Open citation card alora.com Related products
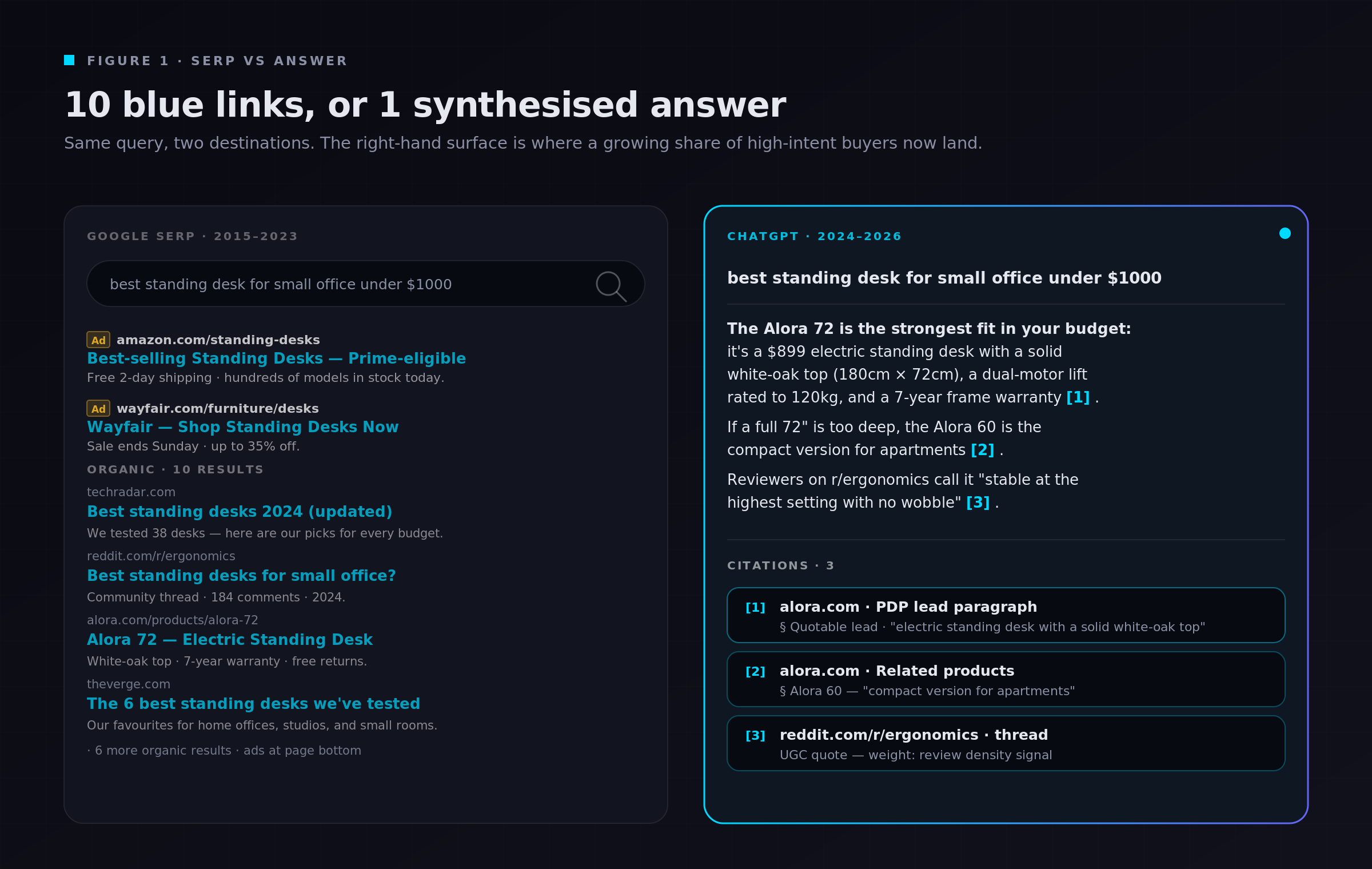 tap(1006, 679)
